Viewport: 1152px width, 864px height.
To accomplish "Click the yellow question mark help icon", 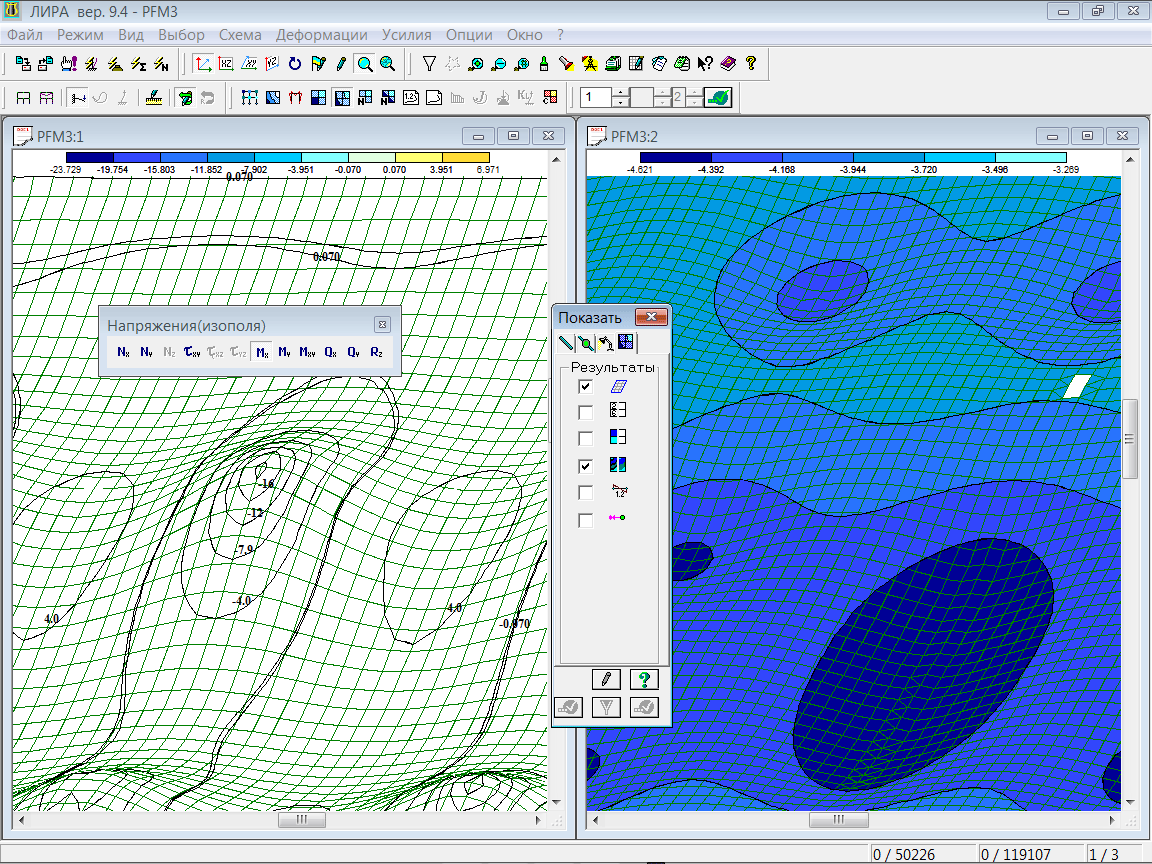I will coord(750,64).
